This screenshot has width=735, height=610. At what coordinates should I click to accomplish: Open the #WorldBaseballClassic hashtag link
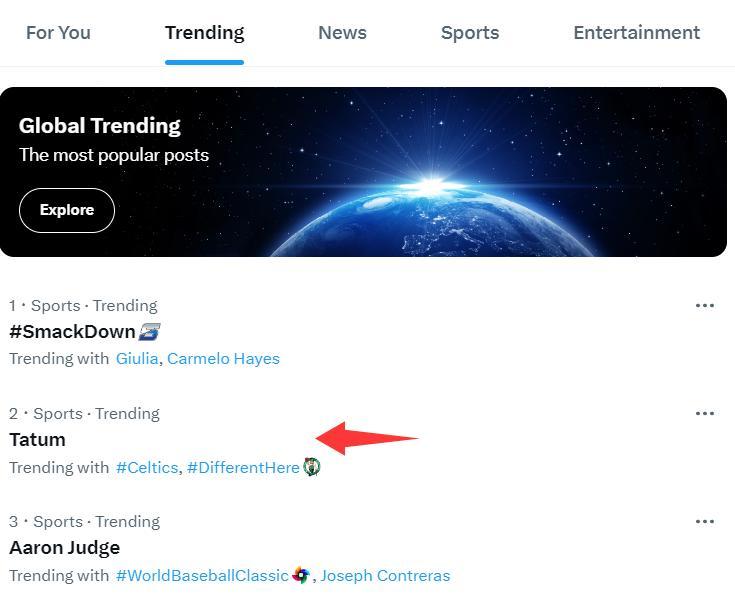[x=202, y=576]
